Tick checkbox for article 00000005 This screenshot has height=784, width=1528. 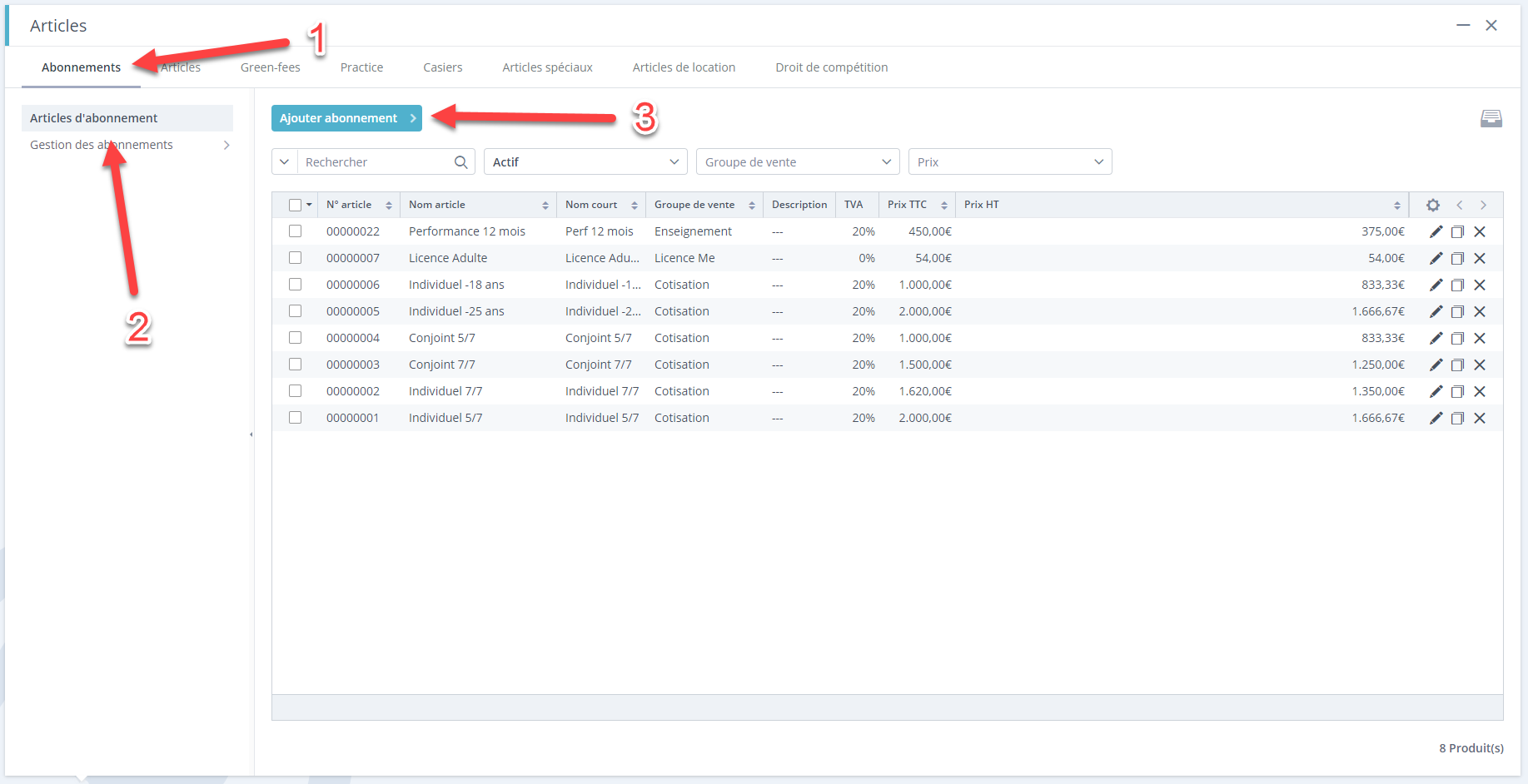pyautogui.click(x=295, y=311)
